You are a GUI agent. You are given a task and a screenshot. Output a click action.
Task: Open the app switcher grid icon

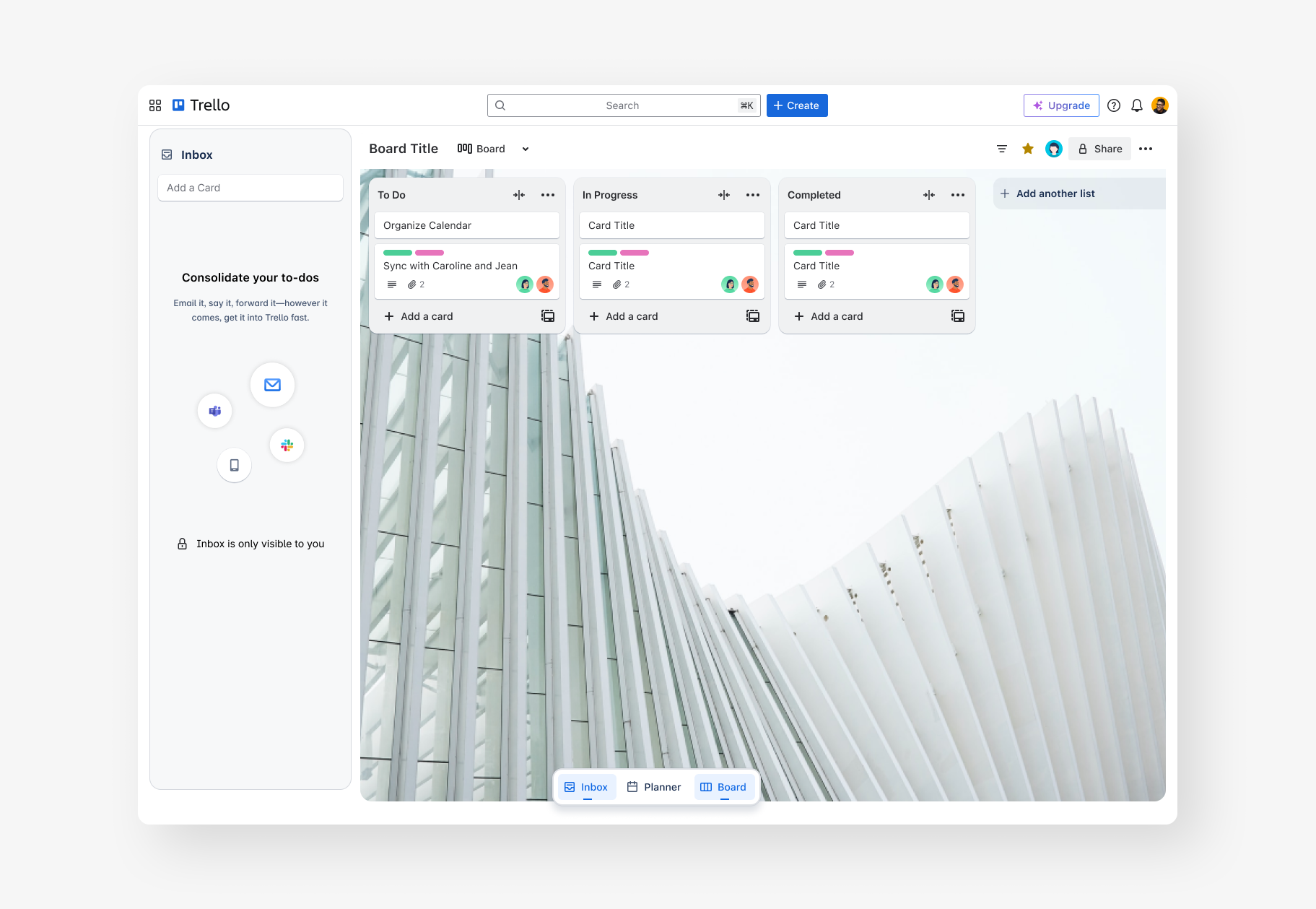tap(155, 105)
